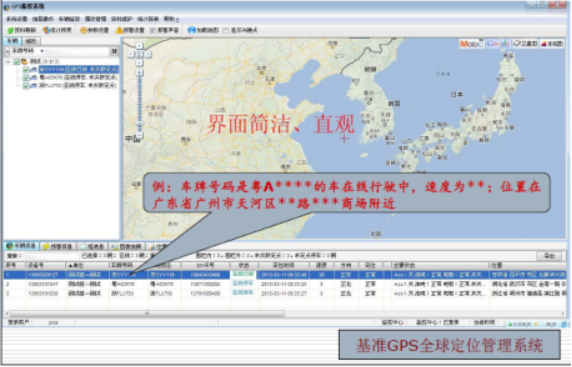
Task: Uncheck the first vehicle in tree
Action: pyautogui.click(x=26, y=70)
